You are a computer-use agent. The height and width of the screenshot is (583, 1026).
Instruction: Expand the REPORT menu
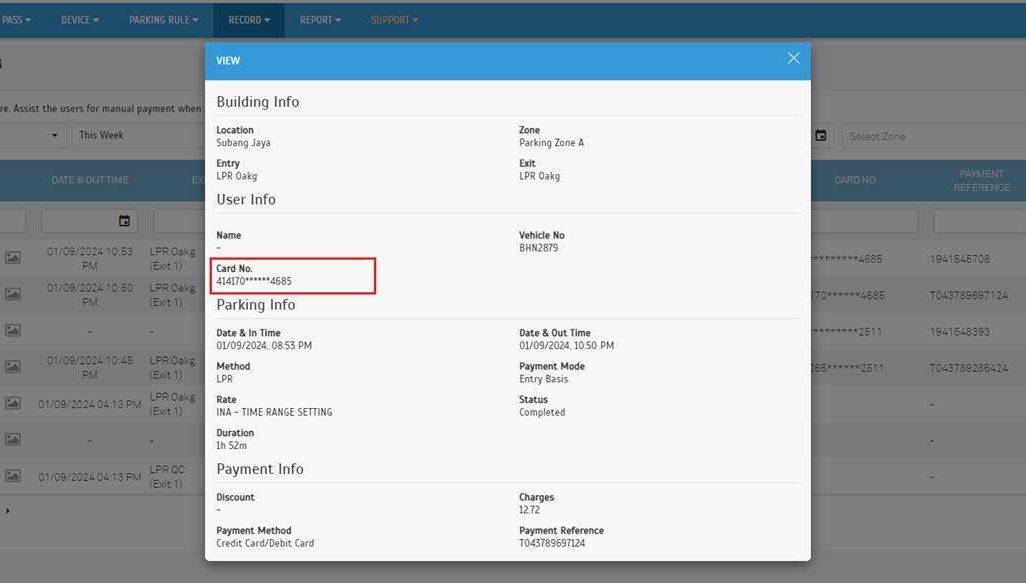[x=320, y=20]
